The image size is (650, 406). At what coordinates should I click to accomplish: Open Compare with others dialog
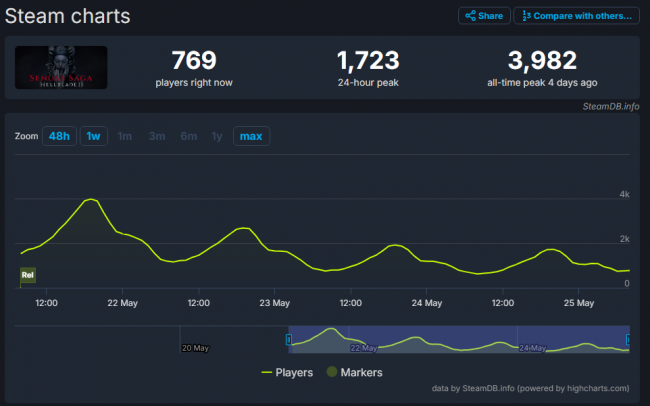click(x=577, y=16)
